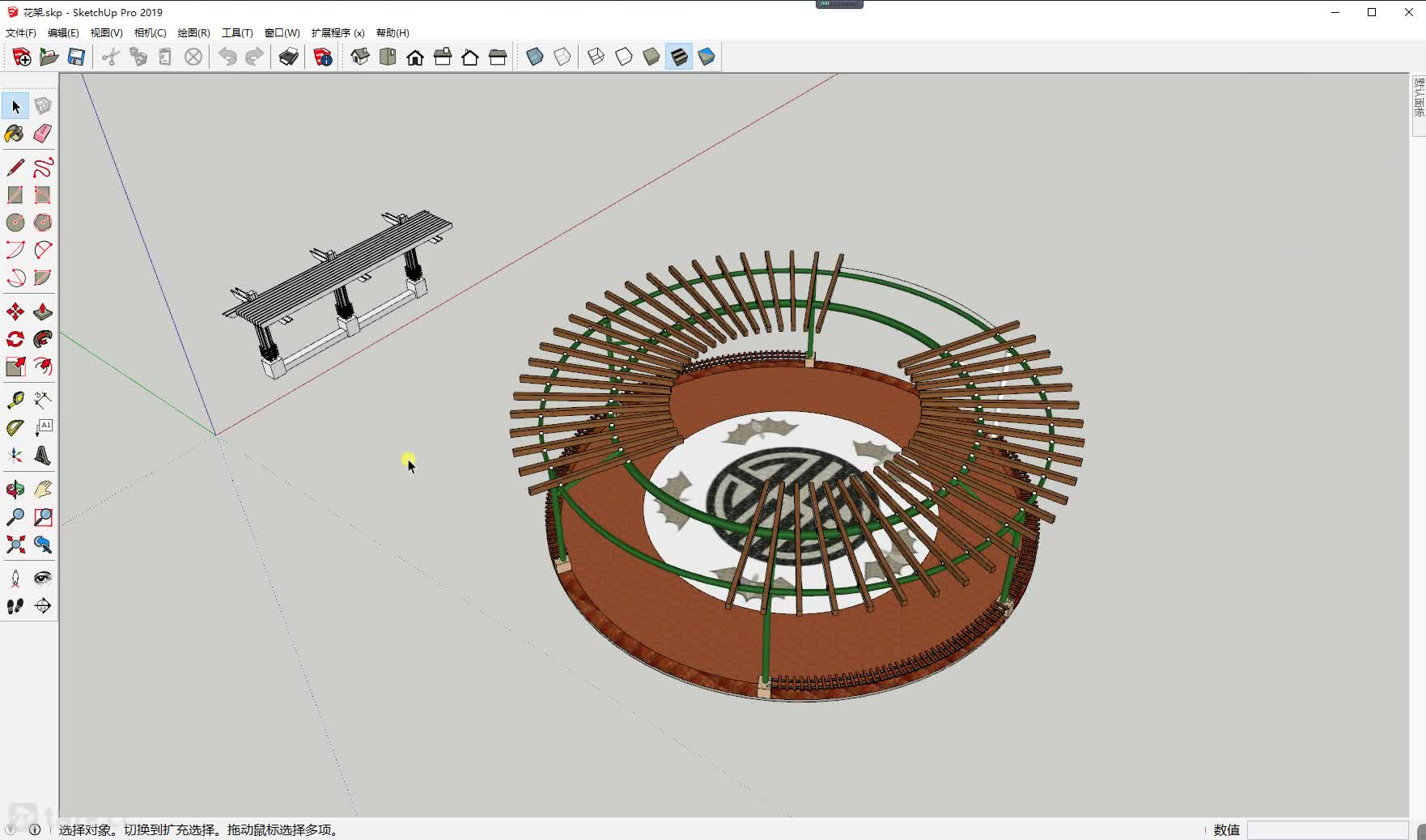
Task: Select the Zoom magnifier tool
Action: pos(15,517)
